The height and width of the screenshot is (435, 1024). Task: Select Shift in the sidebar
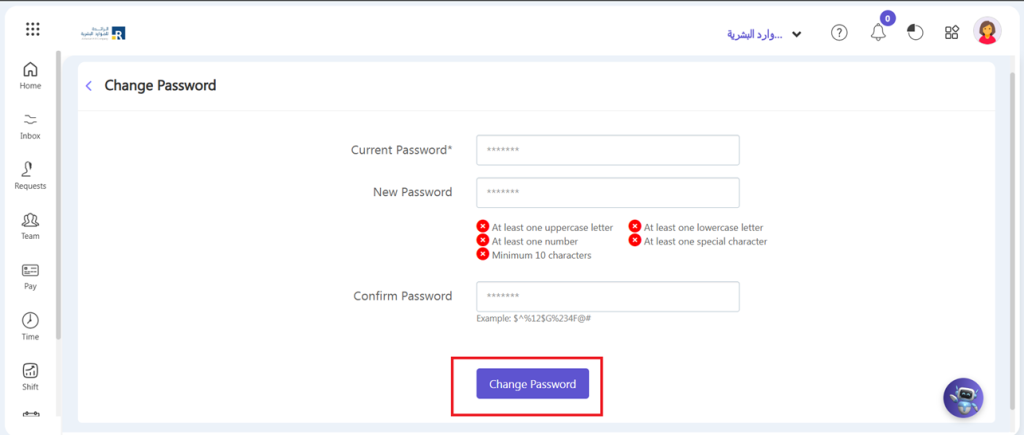(30, 376)
